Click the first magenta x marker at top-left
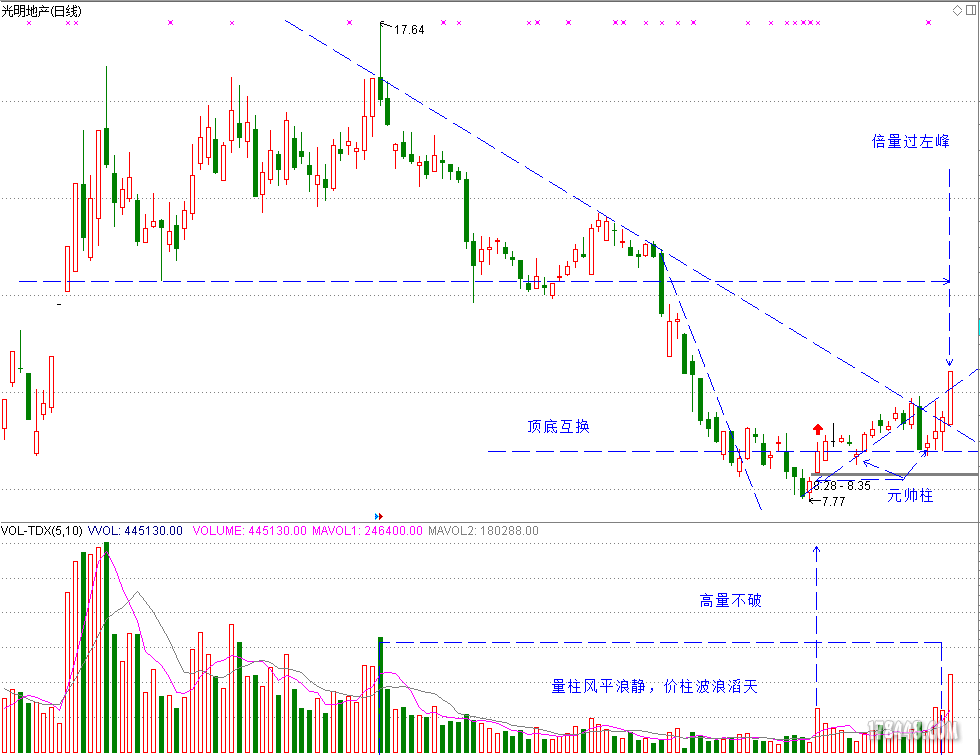 [x=29, y=22]
